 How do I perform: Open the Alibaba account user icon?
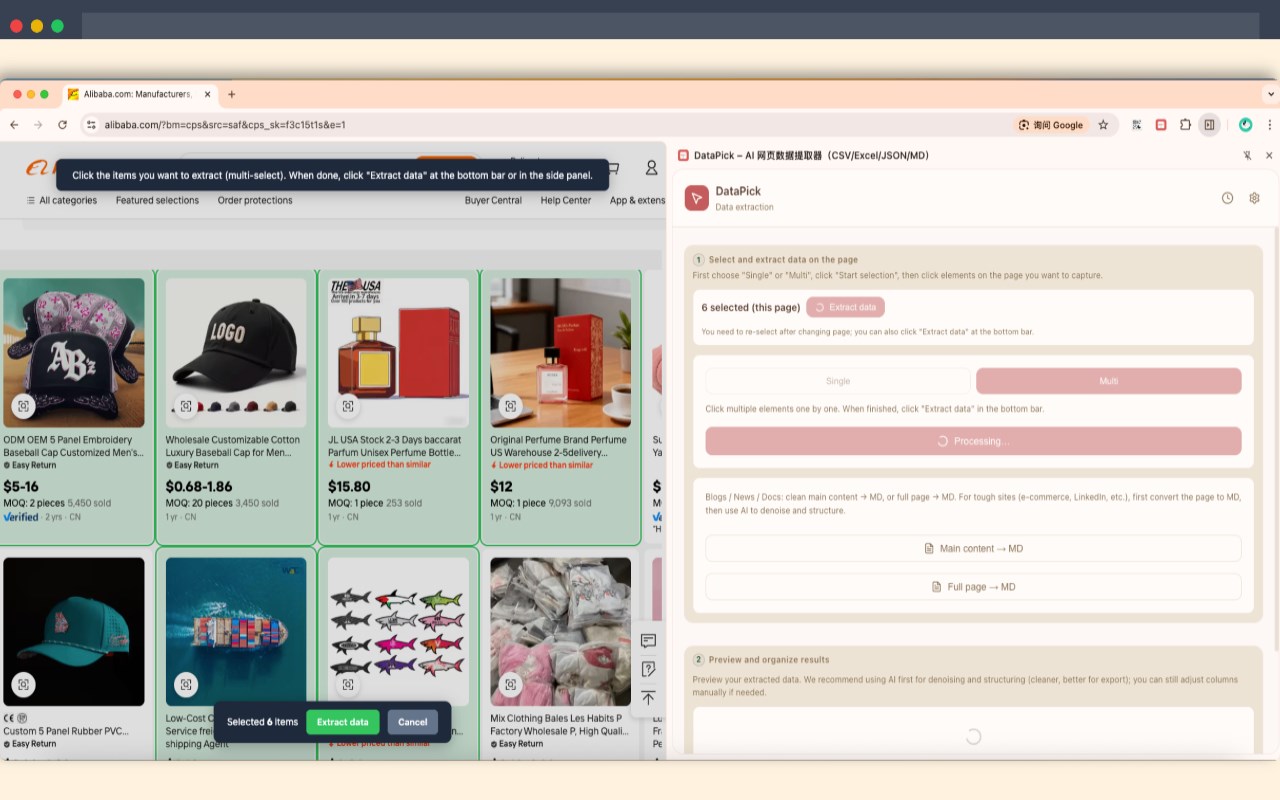point(651,168)
